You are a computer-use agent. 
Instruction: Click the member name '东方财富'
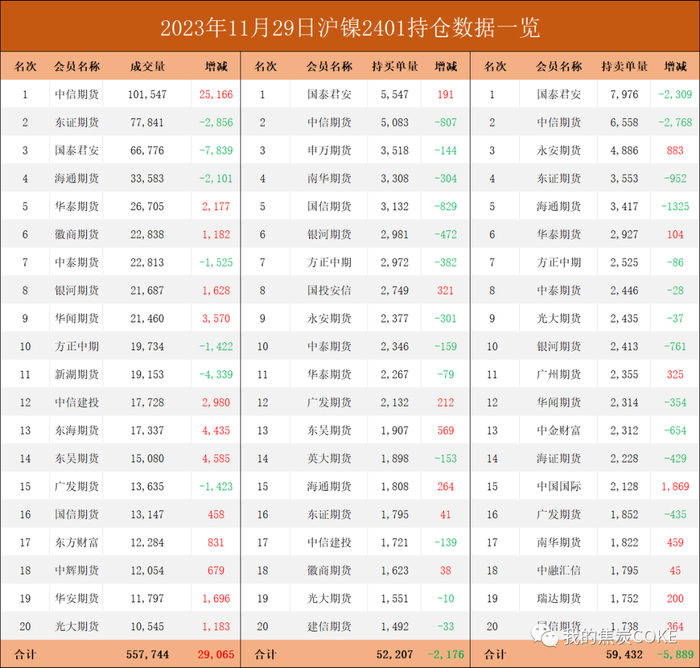[77, 543]
